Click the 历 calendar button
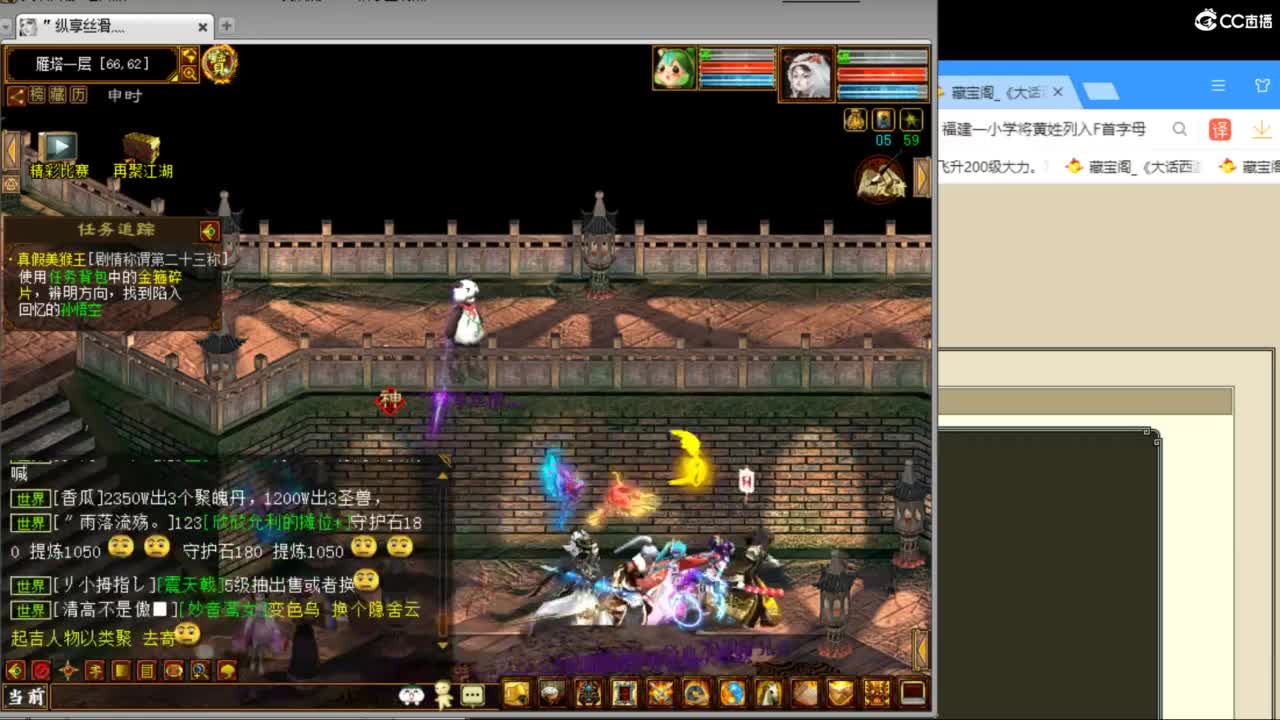1280x720 pixels. 79,95
